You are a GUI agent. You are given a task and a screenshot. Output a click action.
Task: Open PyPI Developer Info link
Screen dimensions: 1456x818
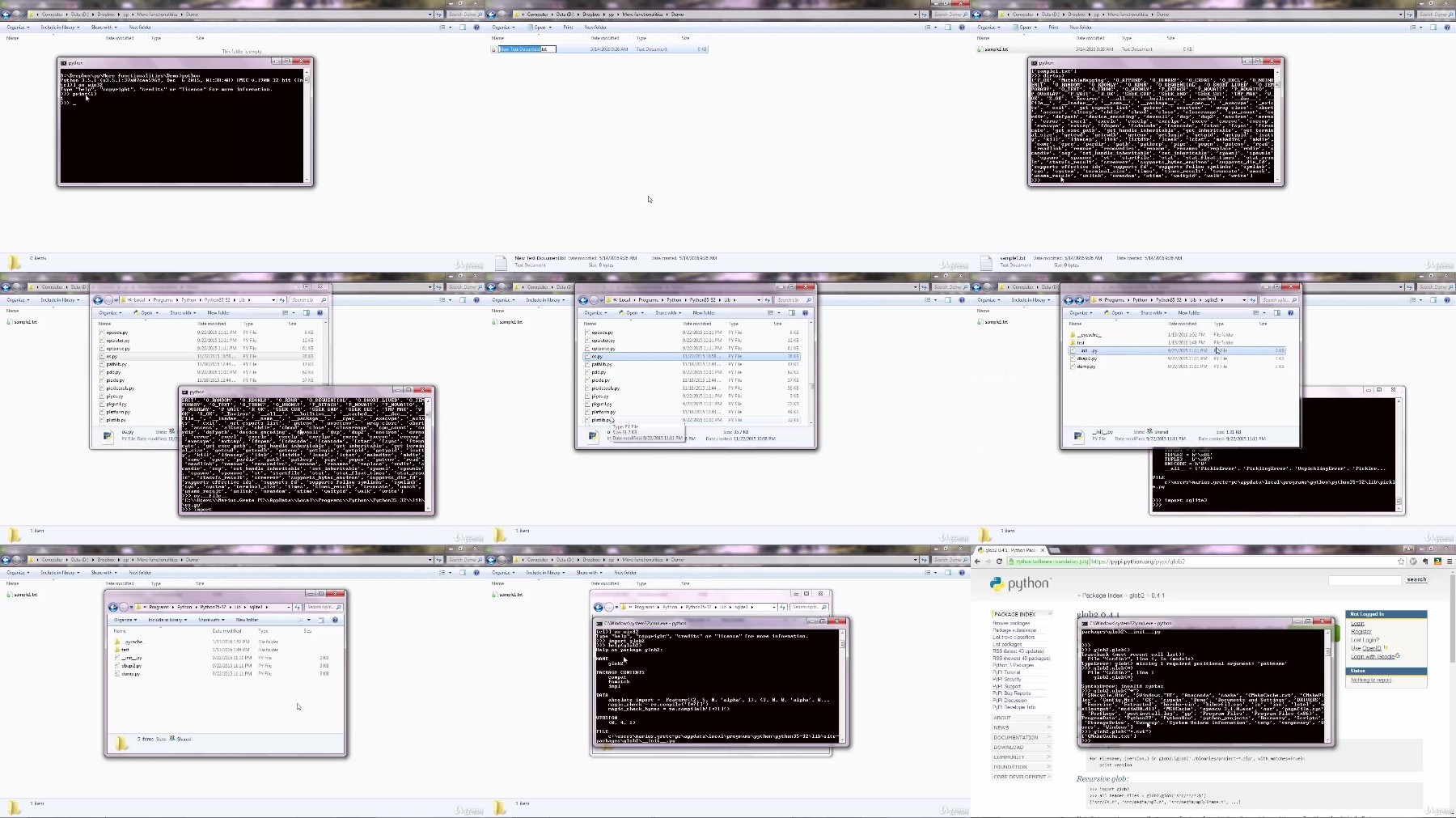(x=1014, y=707)
